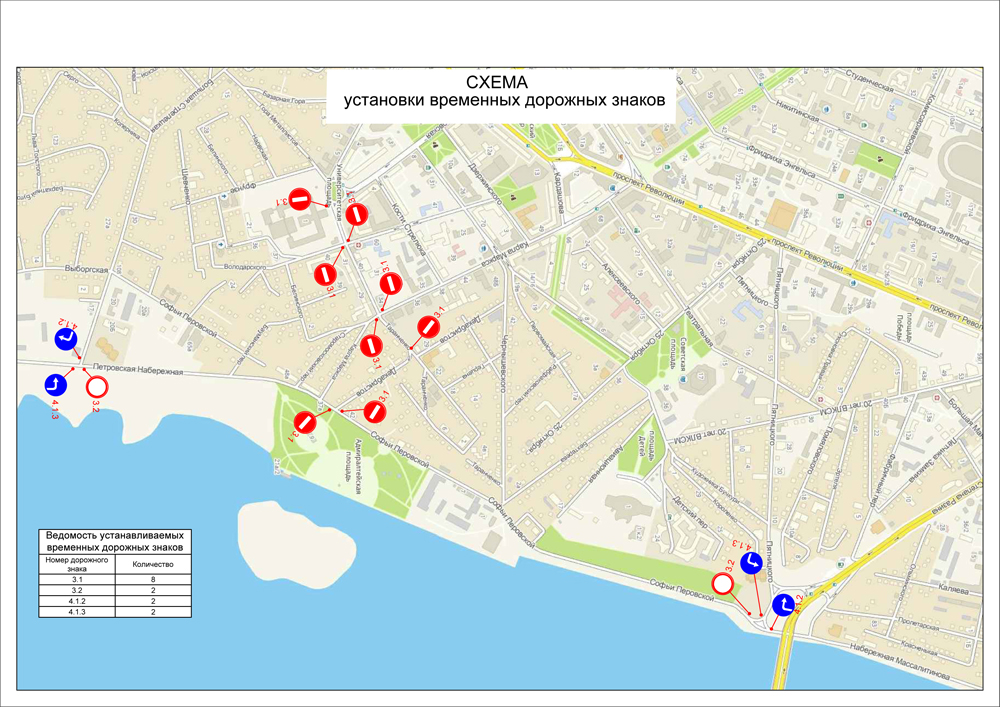Click the Каляева street label
Viewport: 1000px width, 707px height.
tap(950, 590)
